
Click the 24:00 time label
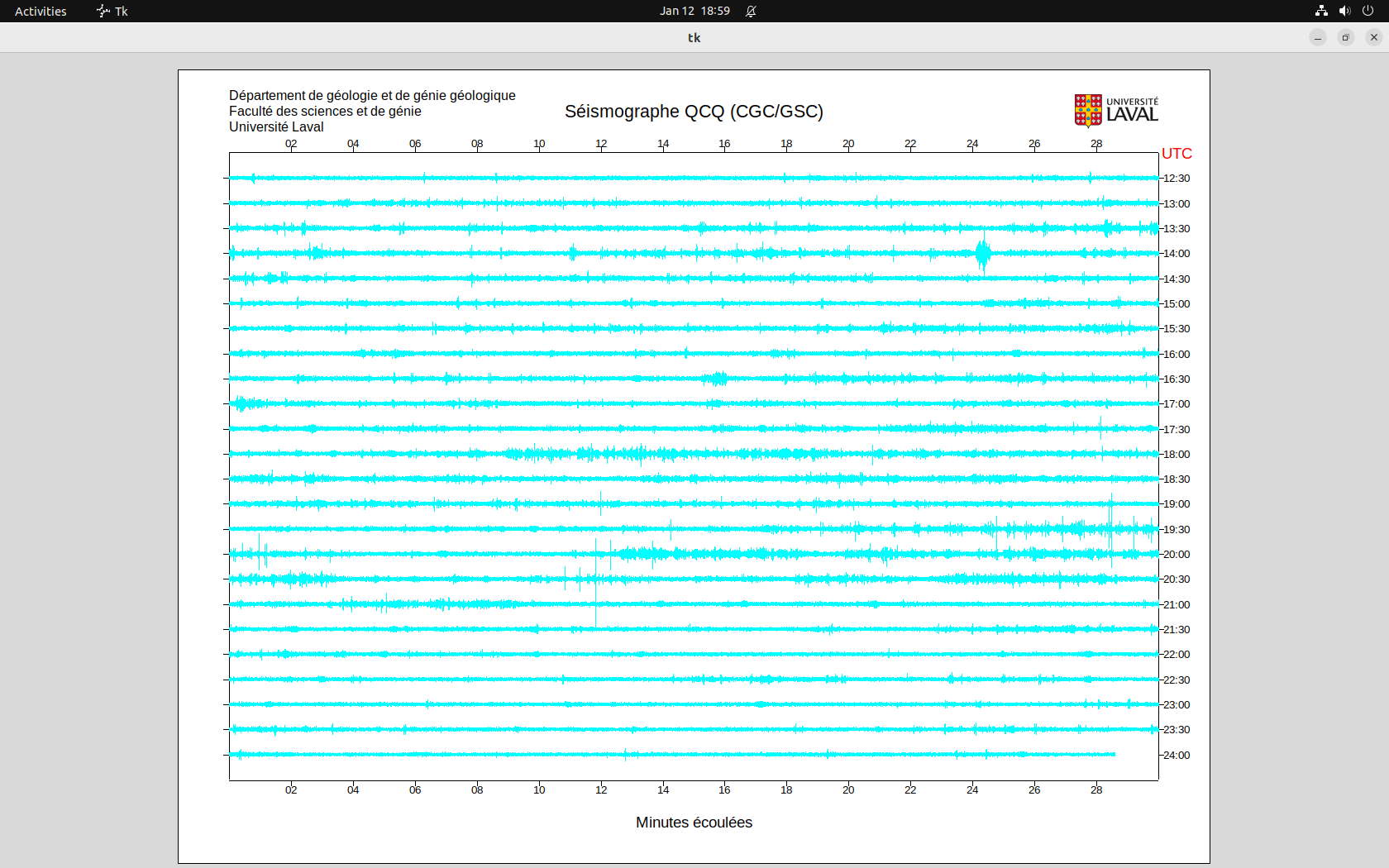coord(1177,756)
